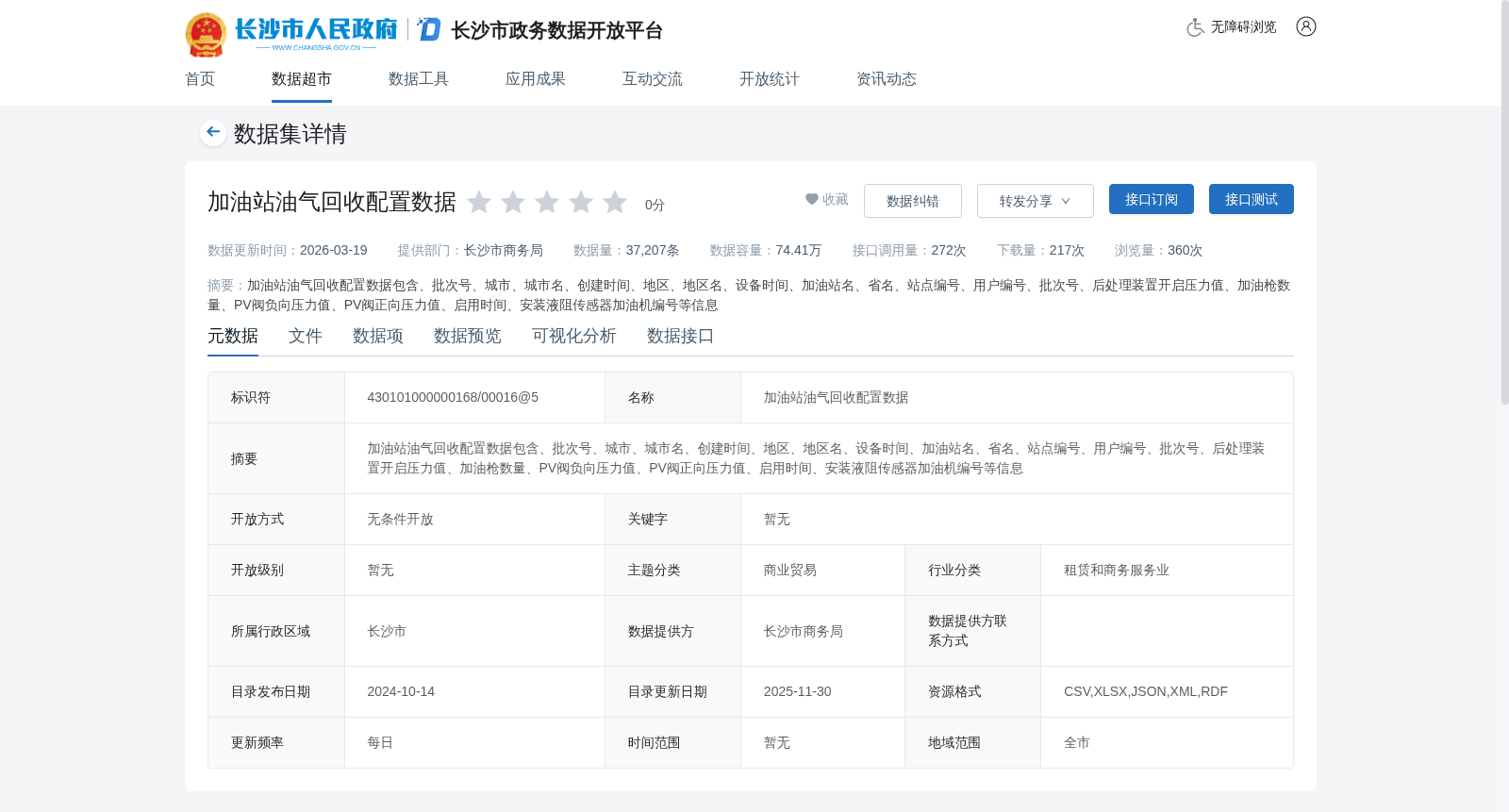This screenshot has height=812, width=1509.
Task: Expand the 转发分享 dropdown arrow
Action: [x=1066, y=201]
